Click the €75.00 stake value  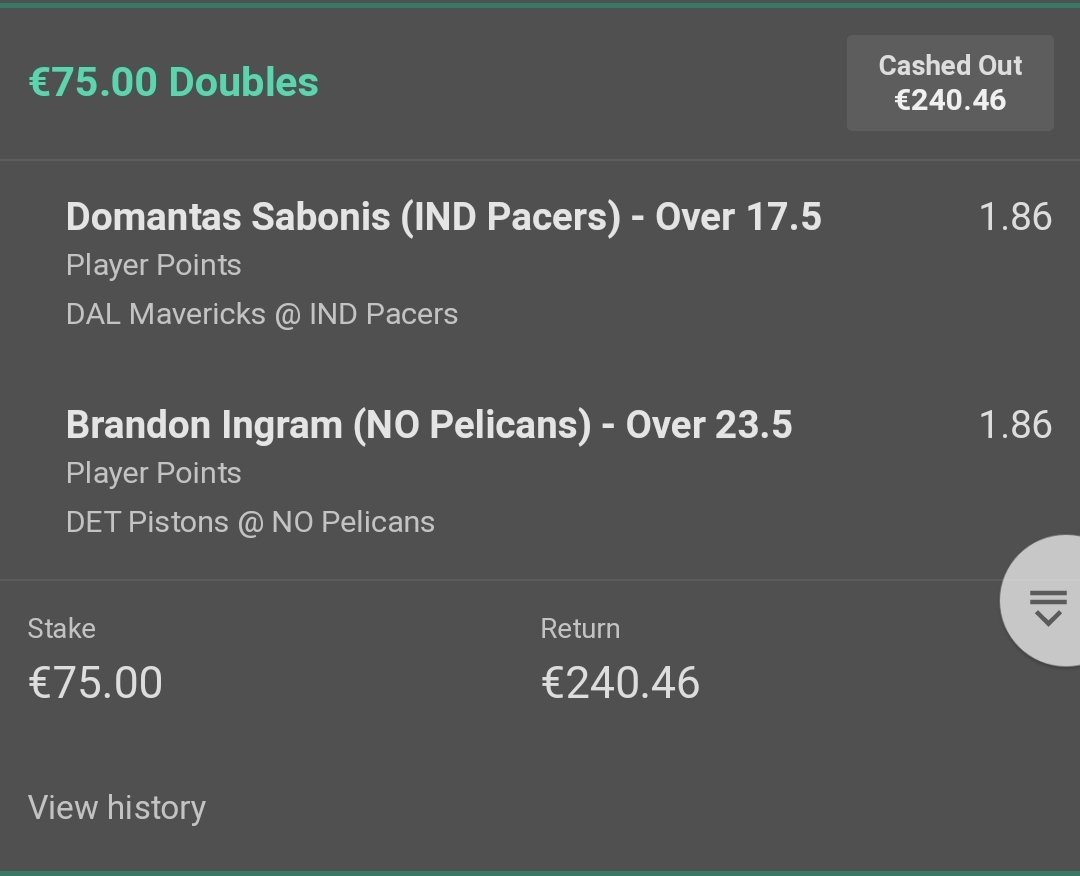coord(95,683)
